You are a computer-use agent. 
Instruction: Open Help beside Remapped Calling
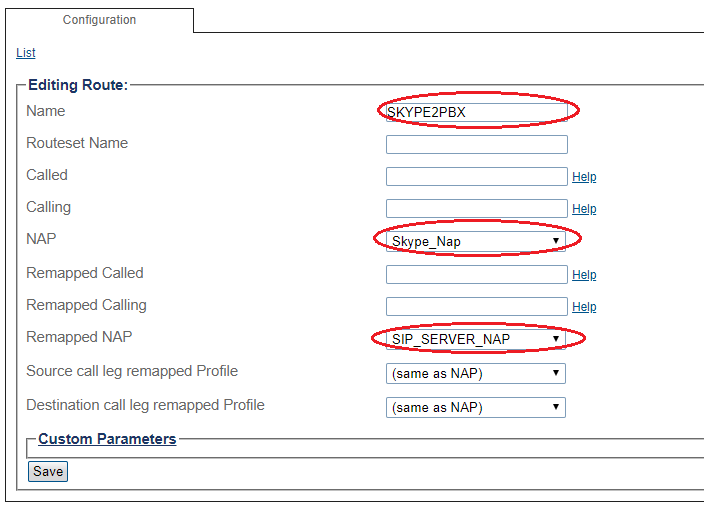pos(584,307)
